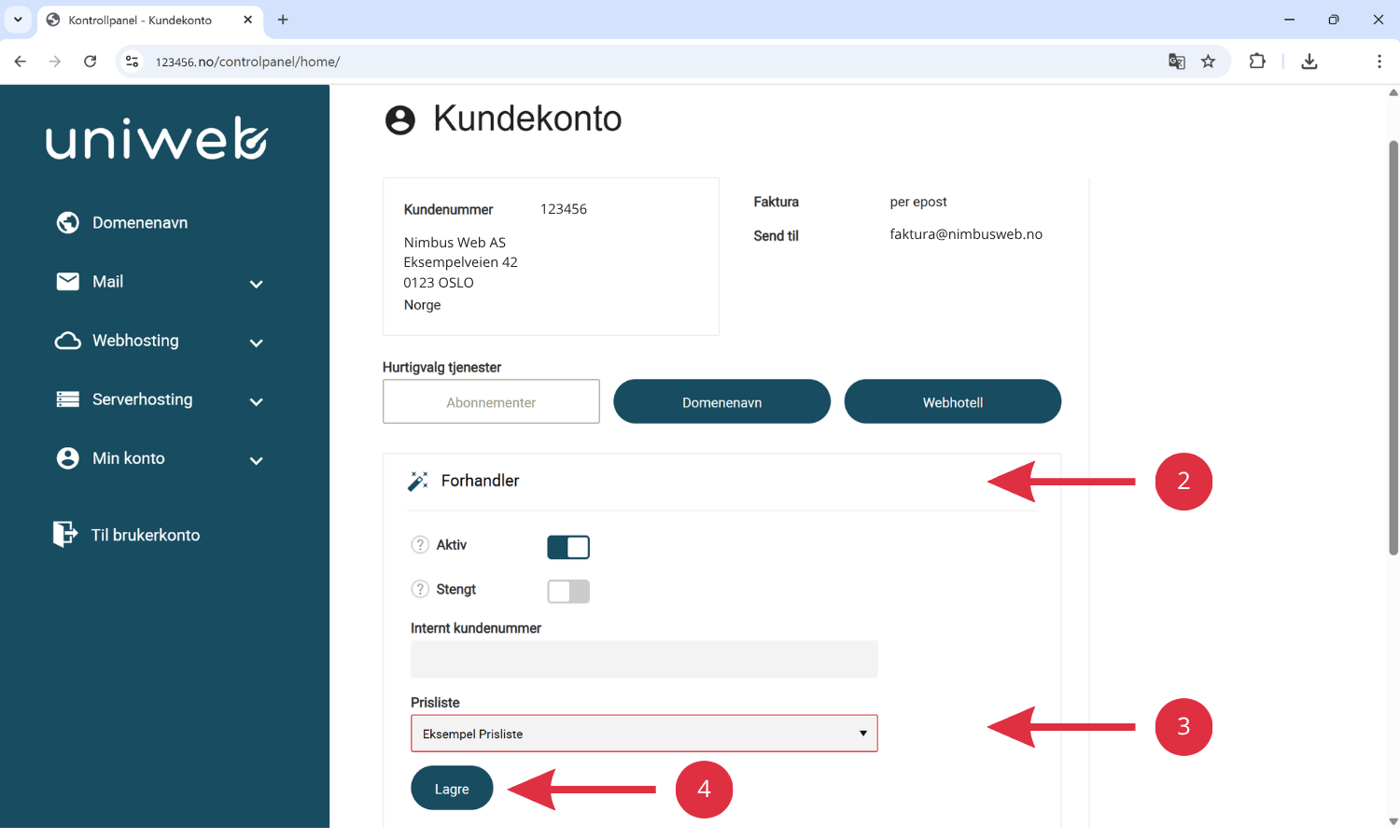Click the Nimbus Web AS company name
Screen dimensions: 1400x840
455,243
